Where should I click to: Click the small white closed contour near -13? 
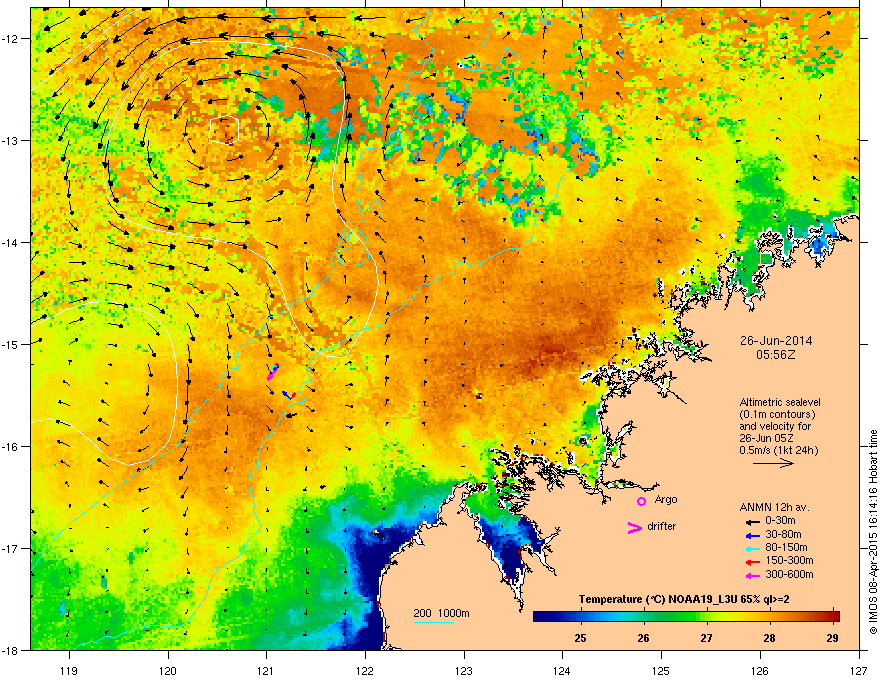[224, 130]
